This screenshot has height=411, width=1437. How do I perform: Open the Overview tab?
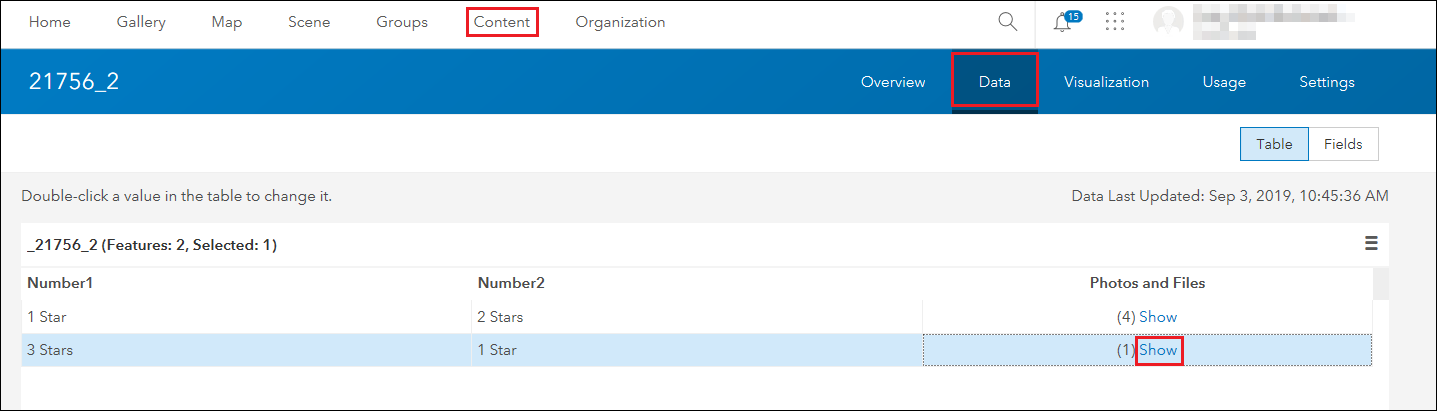(x=893, y=82)
